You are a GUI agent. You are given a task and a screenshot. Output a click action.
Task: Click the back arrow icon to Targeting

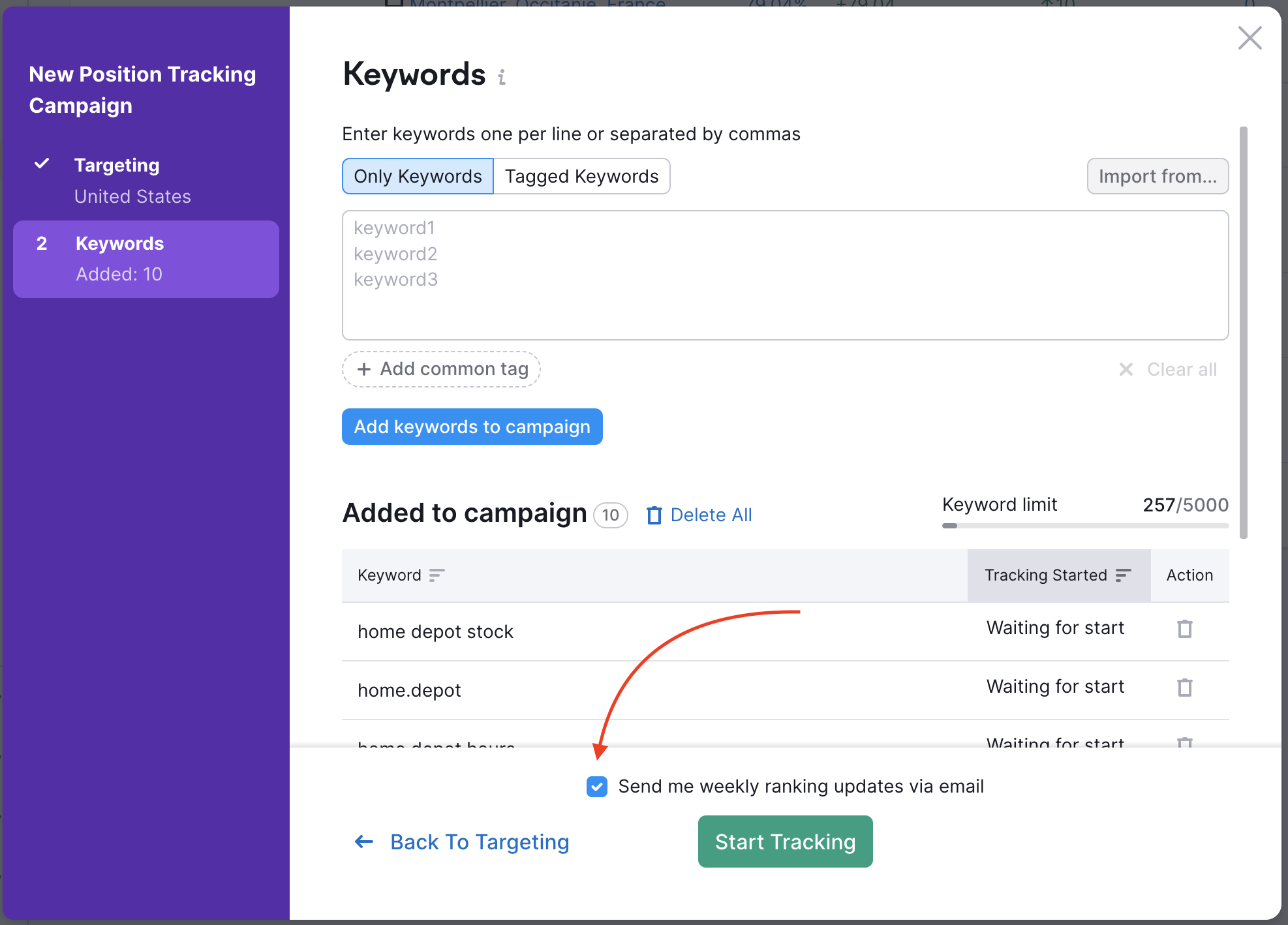(x=364, y=842)
